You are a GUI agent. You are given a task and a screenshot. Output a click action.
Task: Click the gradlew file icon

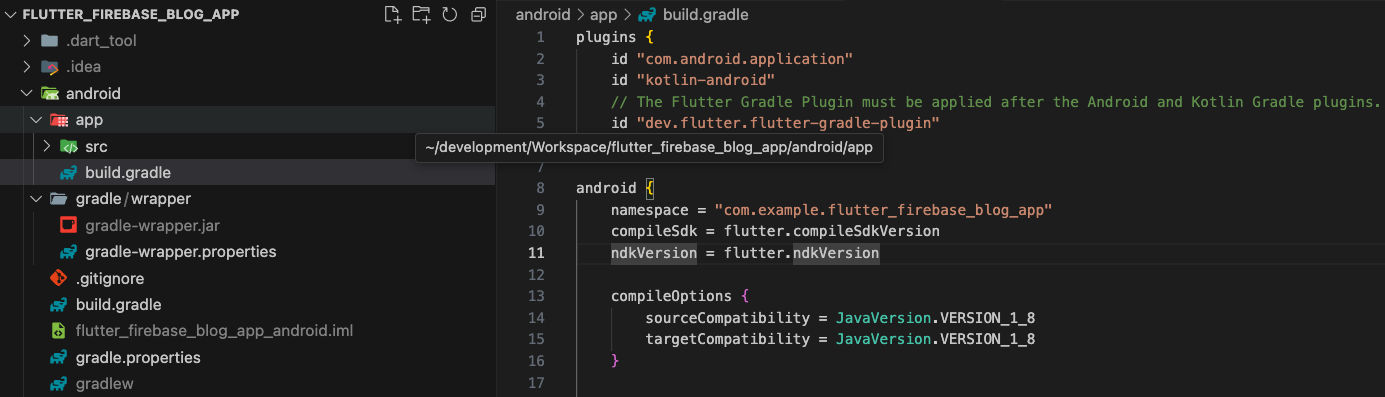(58, 384)
